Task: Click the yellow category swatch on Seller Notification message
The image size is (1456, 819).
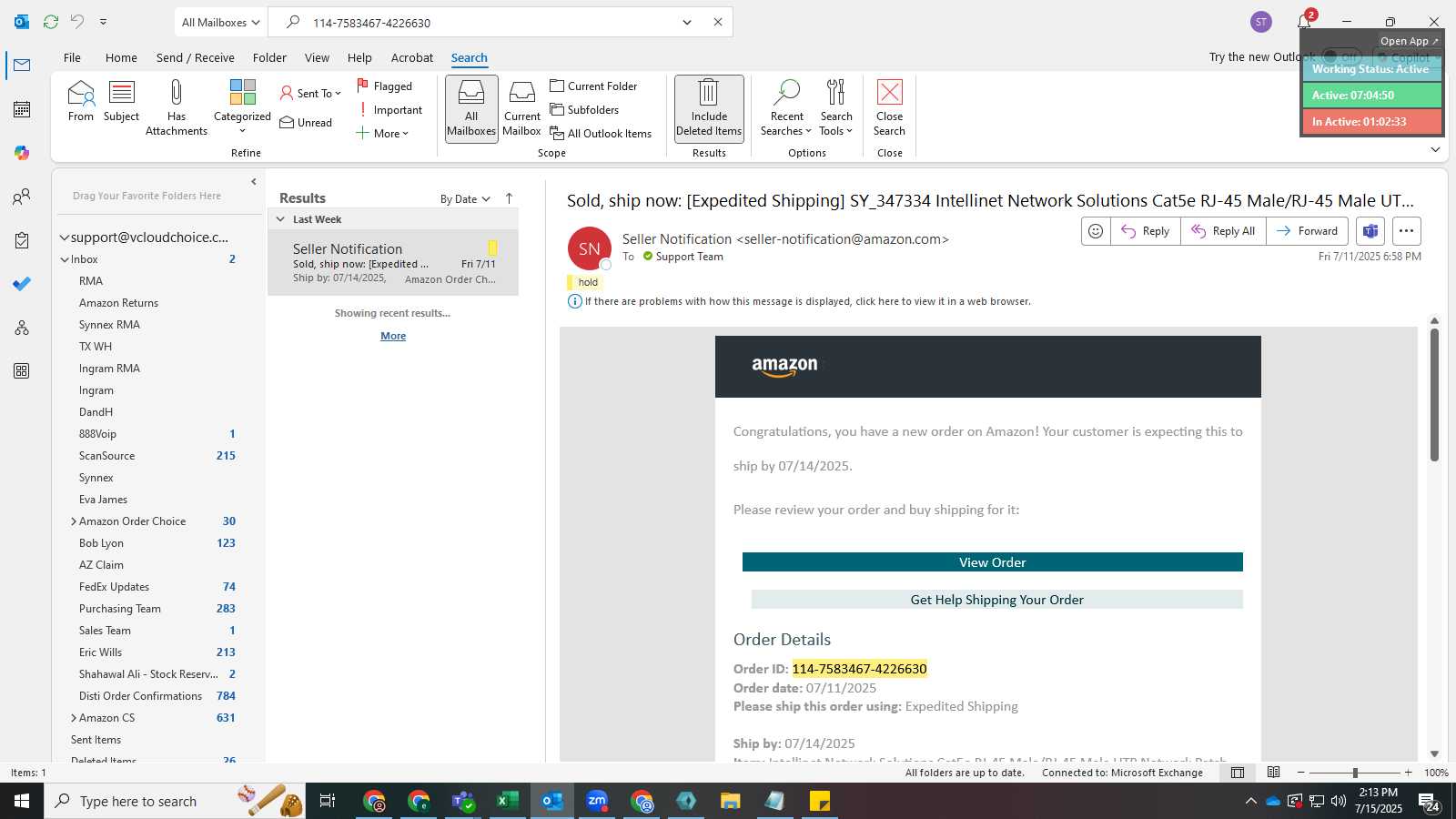Action: [492, 248]
